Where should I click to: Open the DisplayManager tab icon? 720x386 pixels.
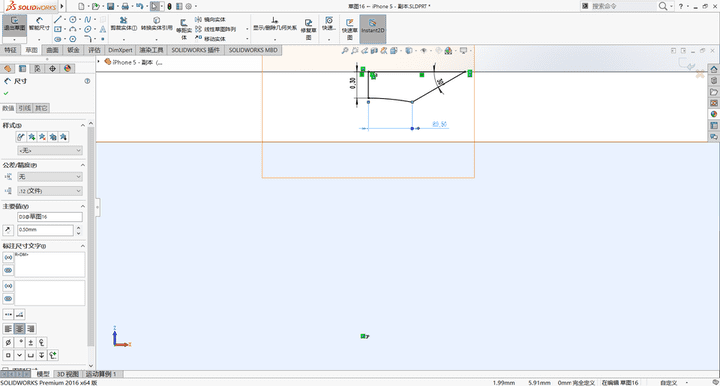click(68, 68)
